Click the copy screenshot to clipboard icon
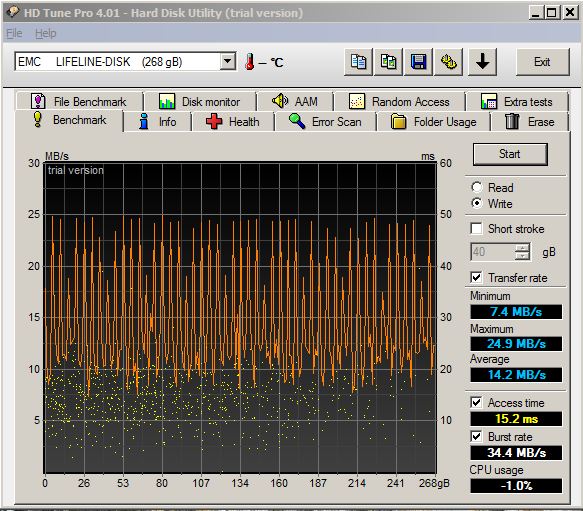This screenshot has height=511, width=583. [x=388, y=62]
